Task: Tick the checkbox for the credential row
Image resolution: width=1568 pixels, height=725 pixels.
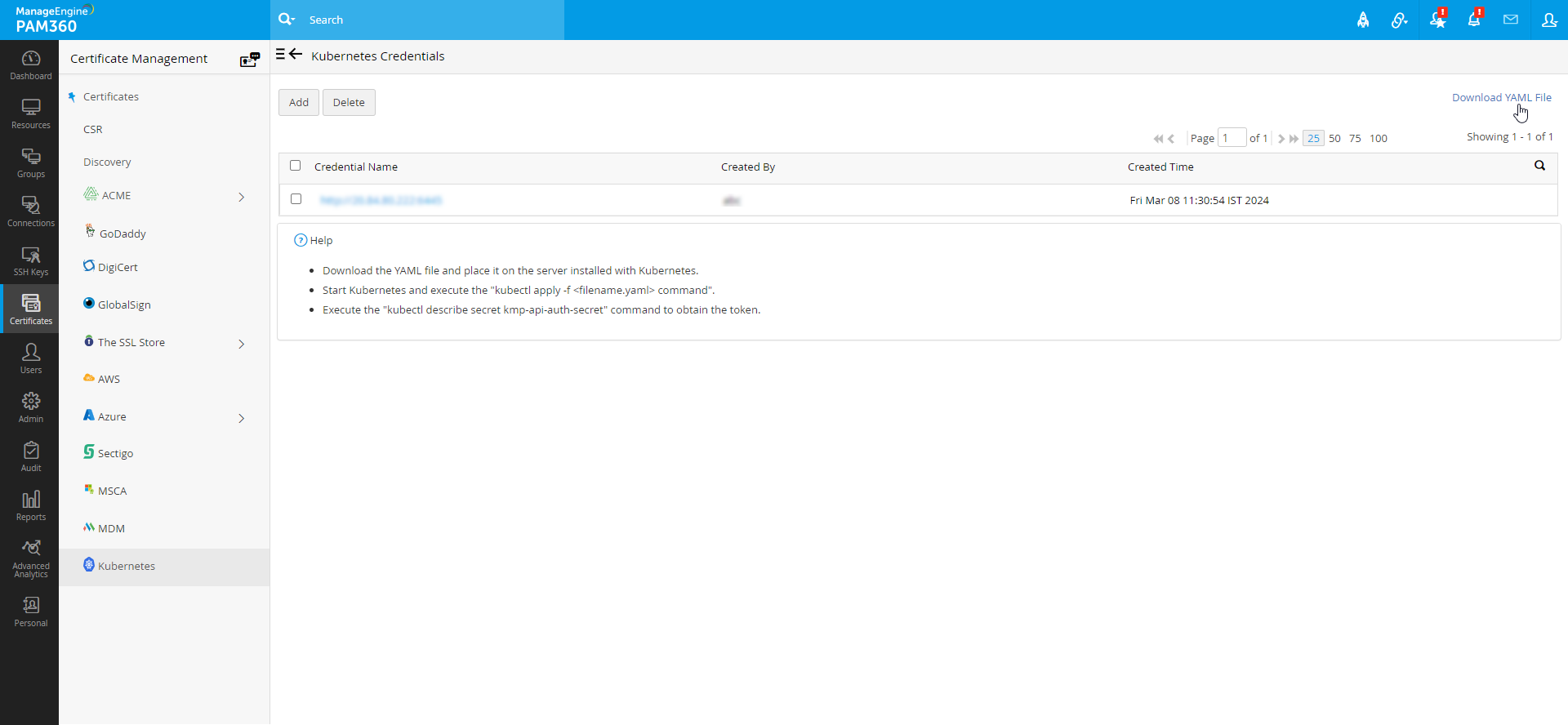Action: [296, 199]
